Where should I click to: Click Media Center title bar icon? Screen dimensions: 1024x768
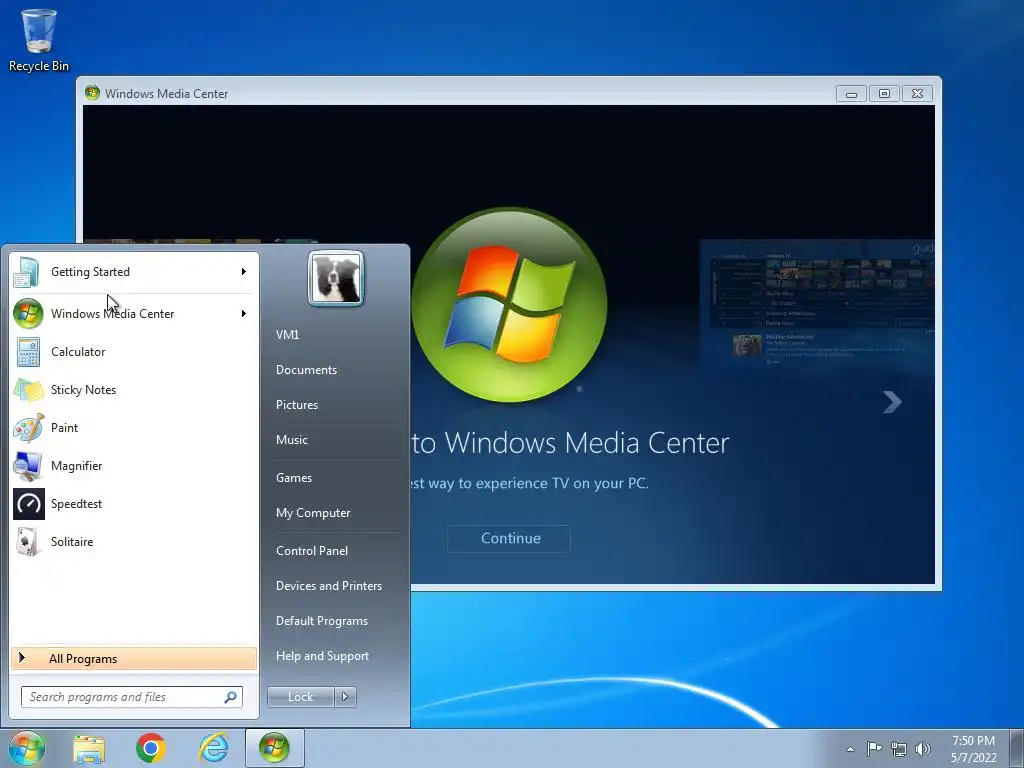tap(93, 93)
